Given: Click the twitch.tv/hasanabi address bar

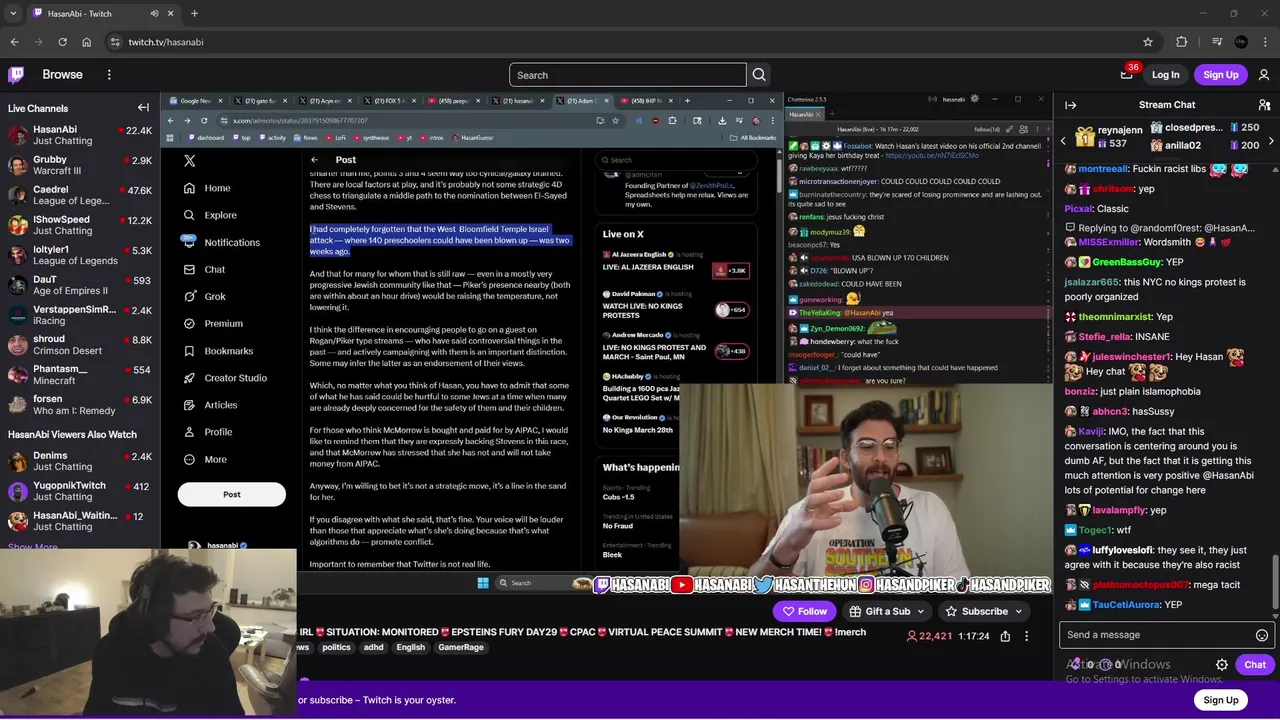Looking at the screenshot, I should 630,42.
